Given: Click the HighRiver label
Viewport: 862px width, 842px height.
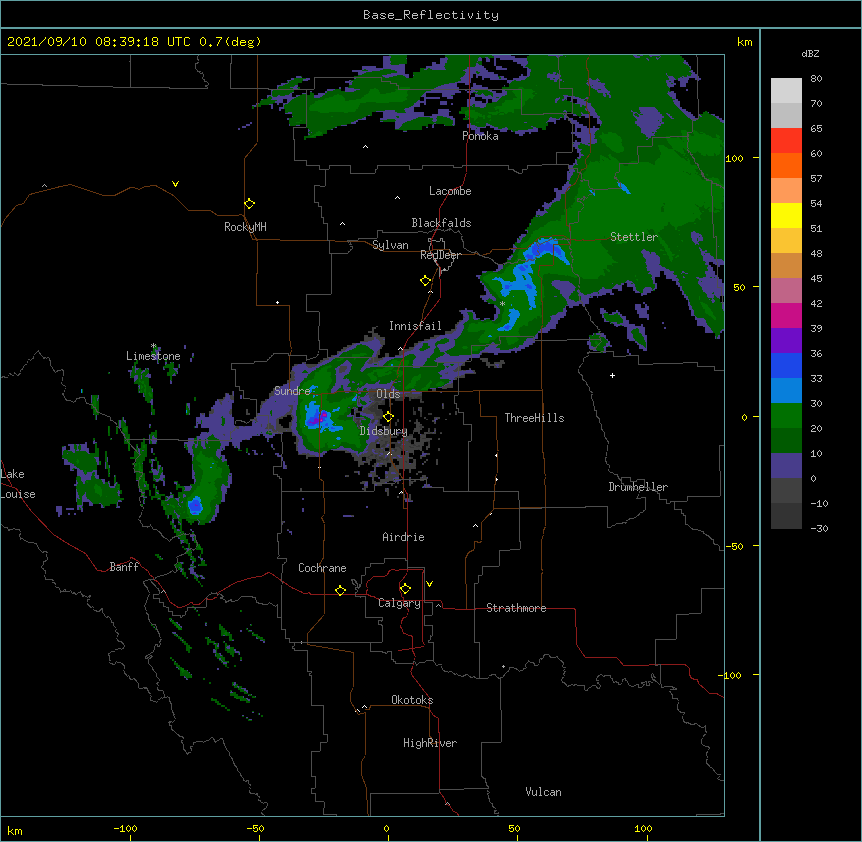Looking at the screenshot, I should (430, 743).
